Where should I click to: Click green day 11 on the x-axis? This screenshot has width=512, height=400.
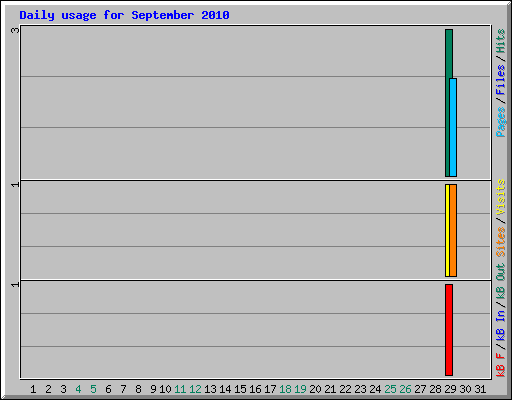(x=180, y=389)
